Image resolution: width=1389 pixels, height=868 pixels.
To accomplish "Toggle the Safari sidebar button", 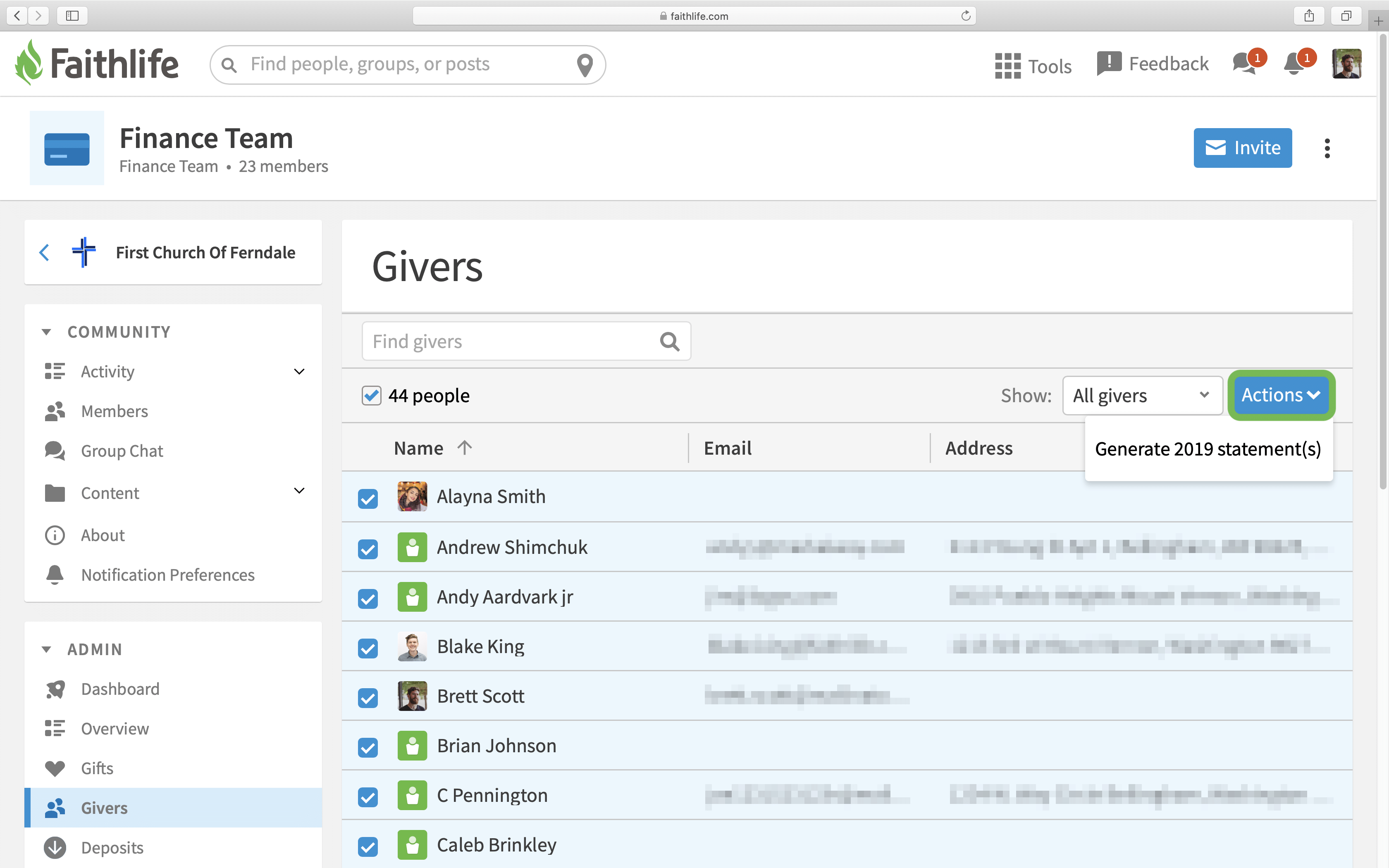I will [72, 16].
